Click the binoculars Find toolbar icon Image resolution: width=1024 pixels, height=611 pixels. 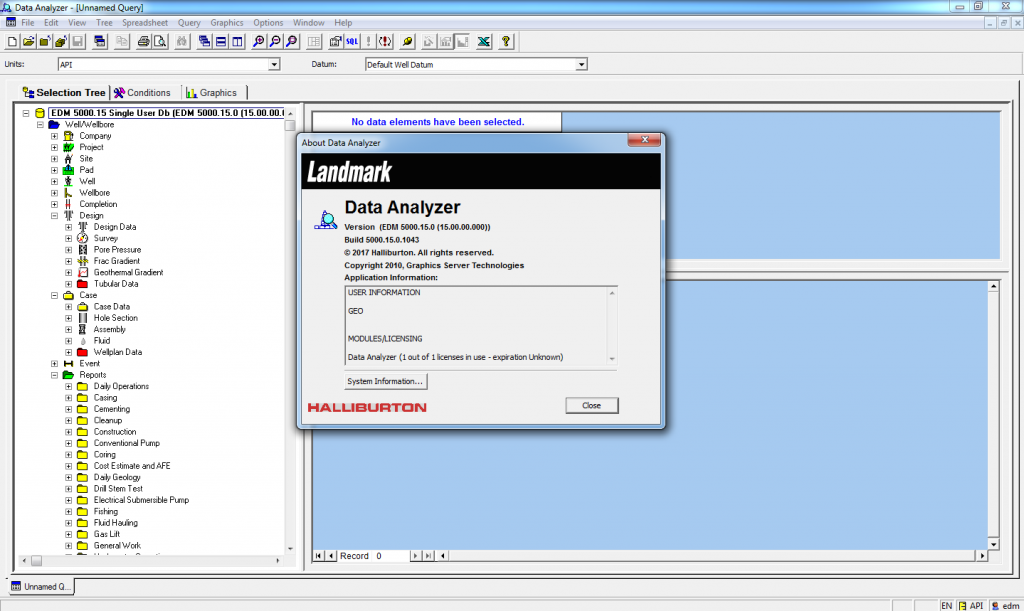coord(182,42)
